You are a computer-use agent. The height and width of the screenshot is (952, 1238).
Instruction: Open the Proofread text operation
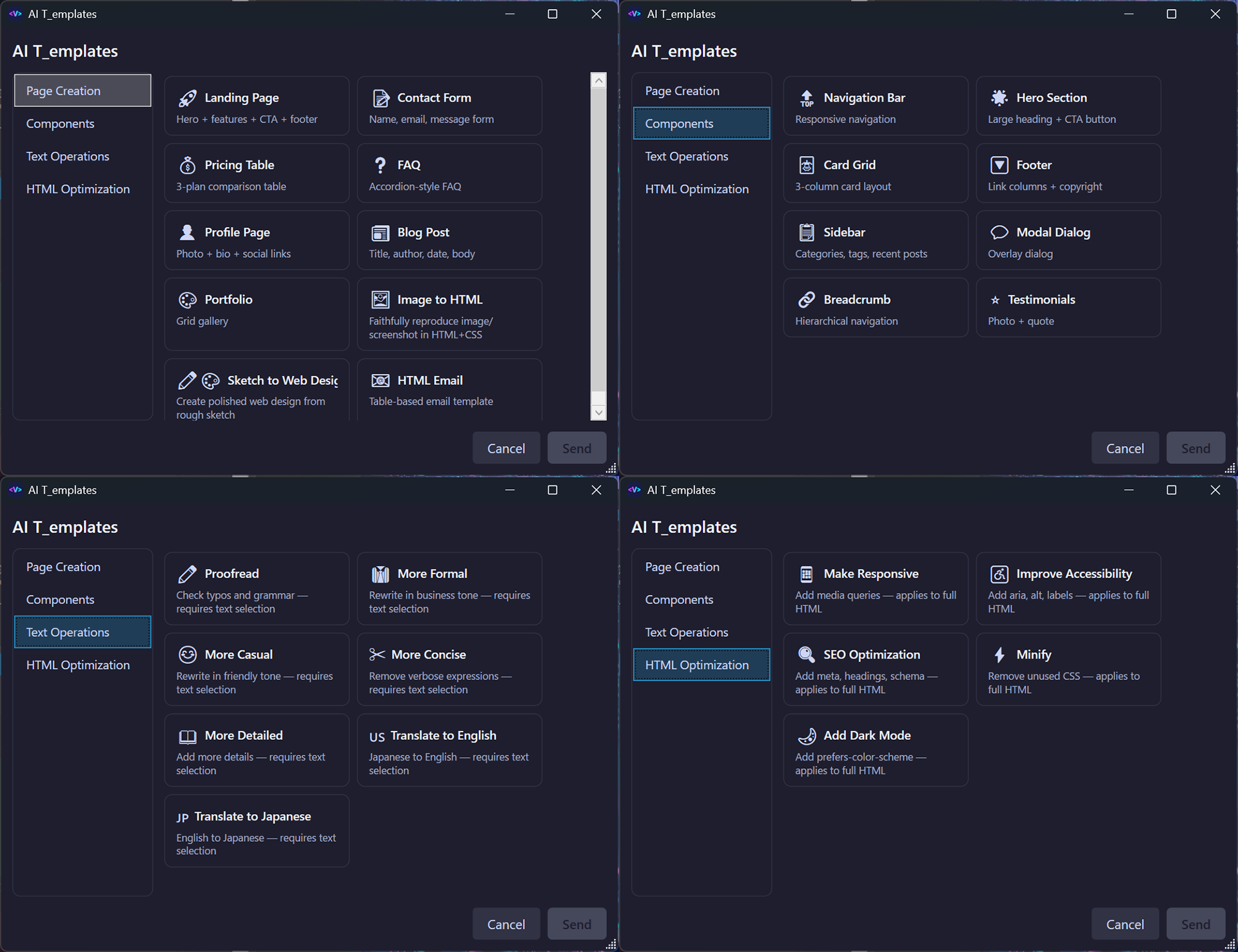[x=256, y=588]
